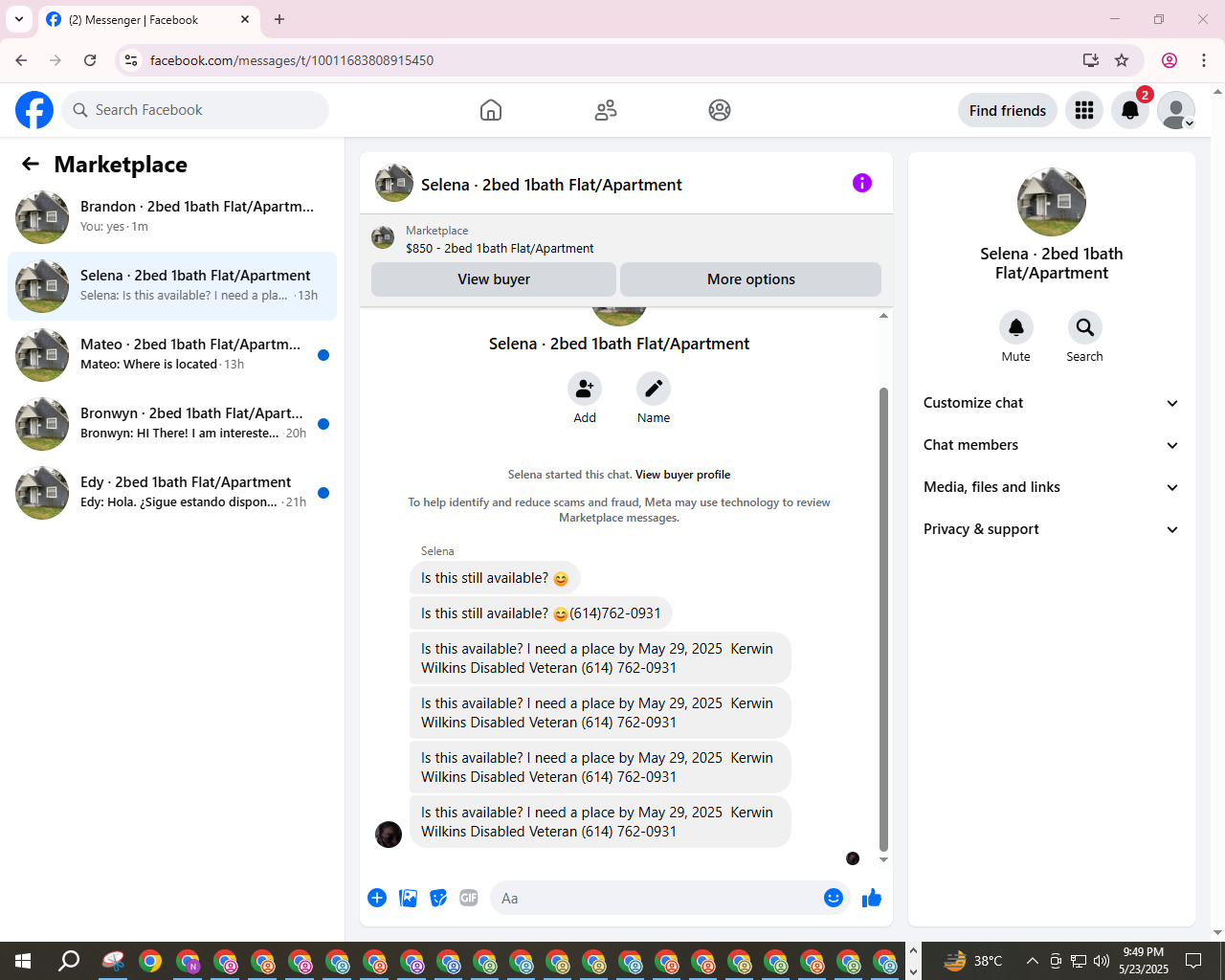Show hidden system tray icons
Viewport: 1225px width, 980px height.
click(x=1032, y=961)
